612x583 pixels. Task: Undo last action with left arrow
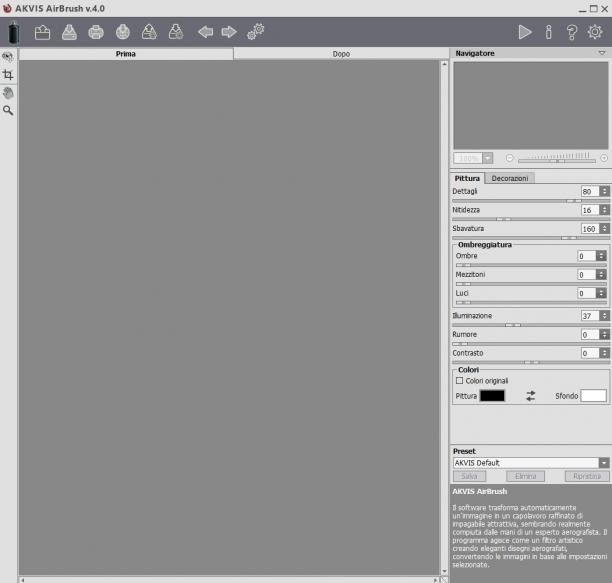(x=205, y=32)
